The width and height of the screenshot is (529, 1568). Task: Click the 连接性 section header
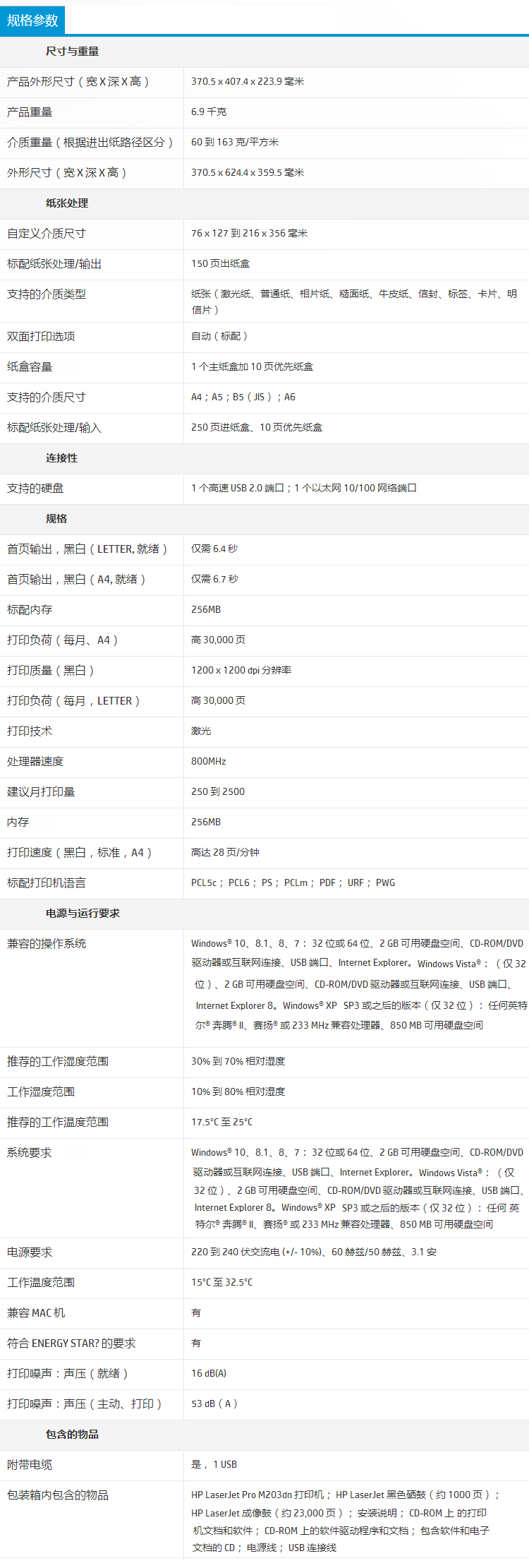click(61, 458)
